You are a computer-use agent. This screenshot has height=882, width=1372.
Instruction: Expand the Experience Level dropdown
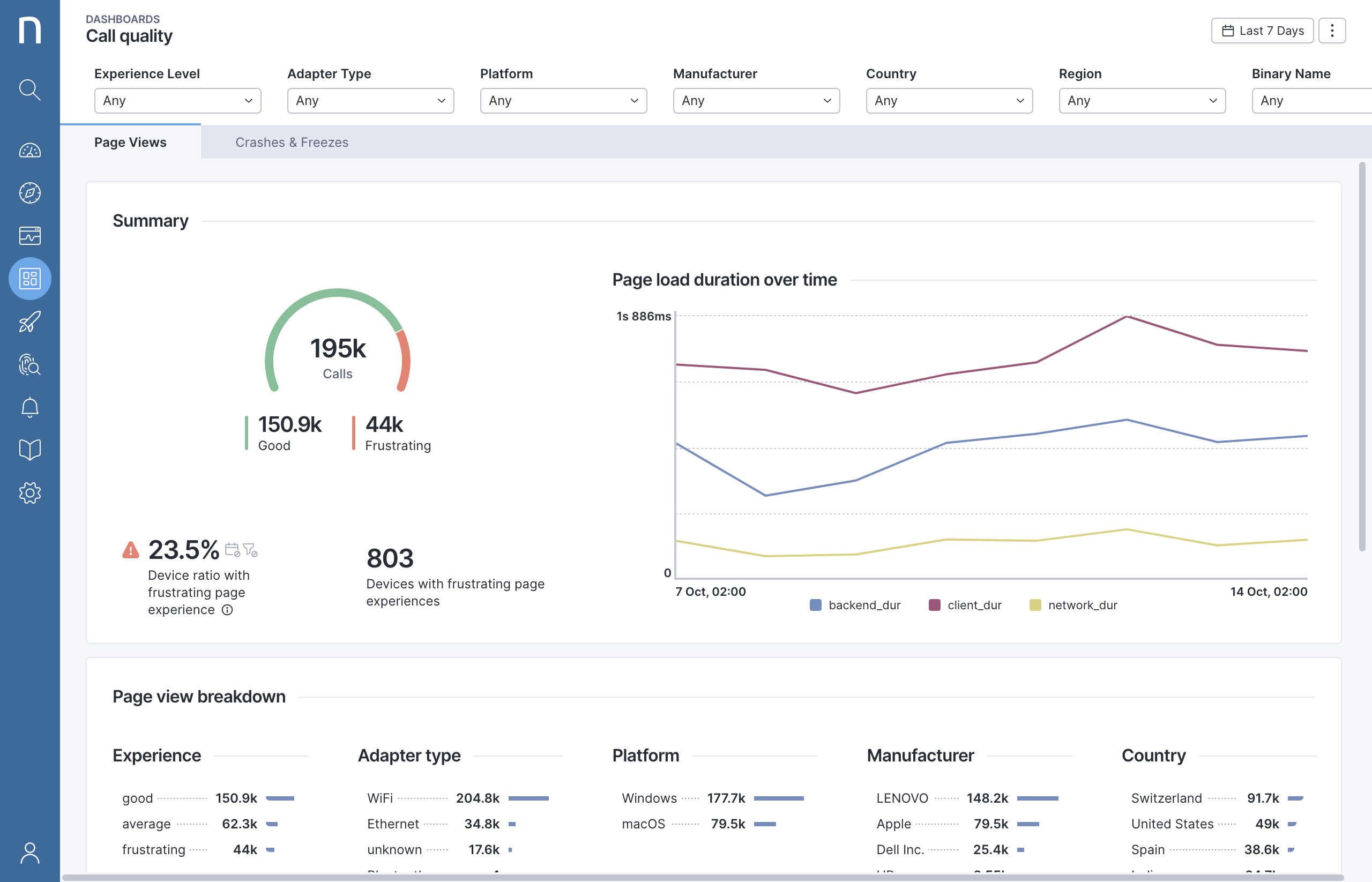[177, 101]
